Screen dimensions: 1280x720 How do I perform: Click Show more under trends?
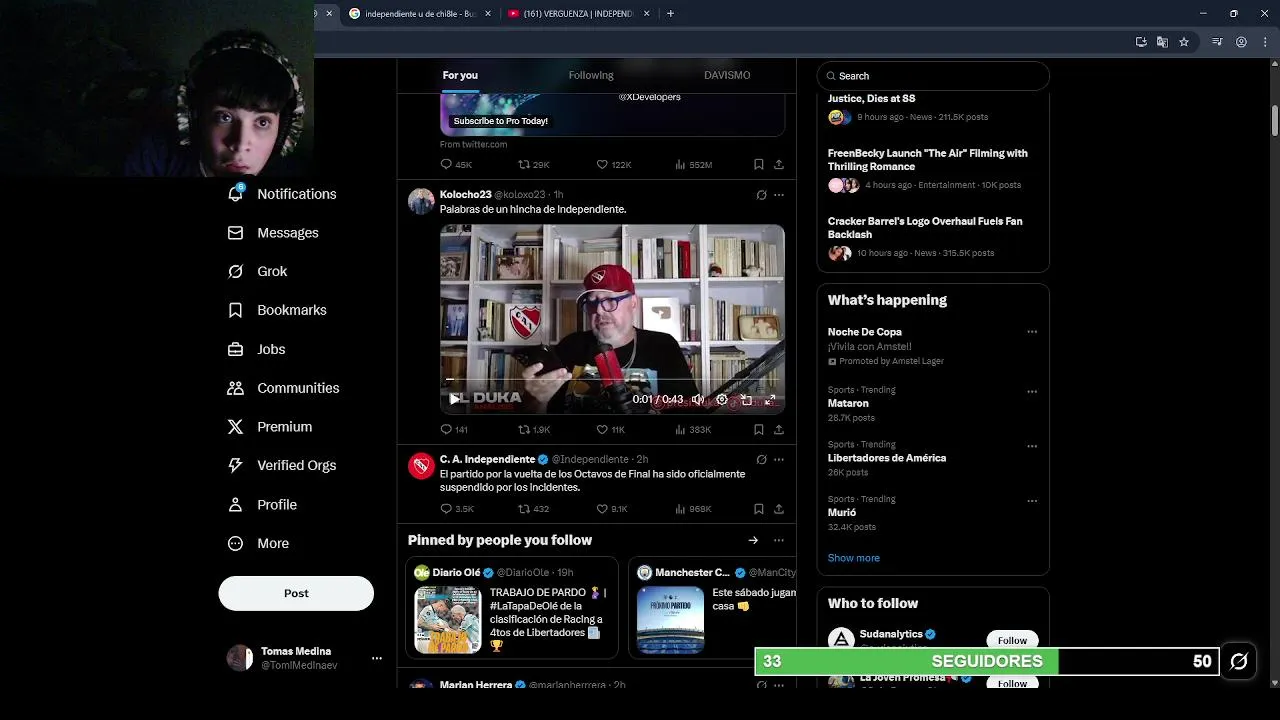(854, 558)
